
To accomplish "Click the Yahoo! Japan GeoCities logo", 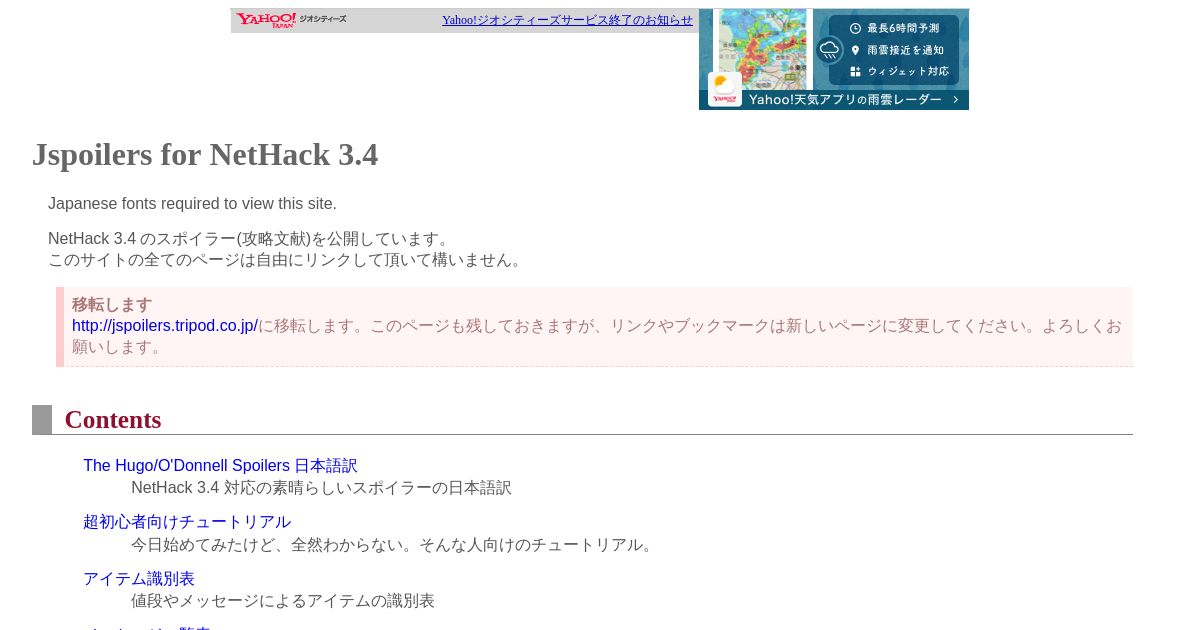I will 291,20.
